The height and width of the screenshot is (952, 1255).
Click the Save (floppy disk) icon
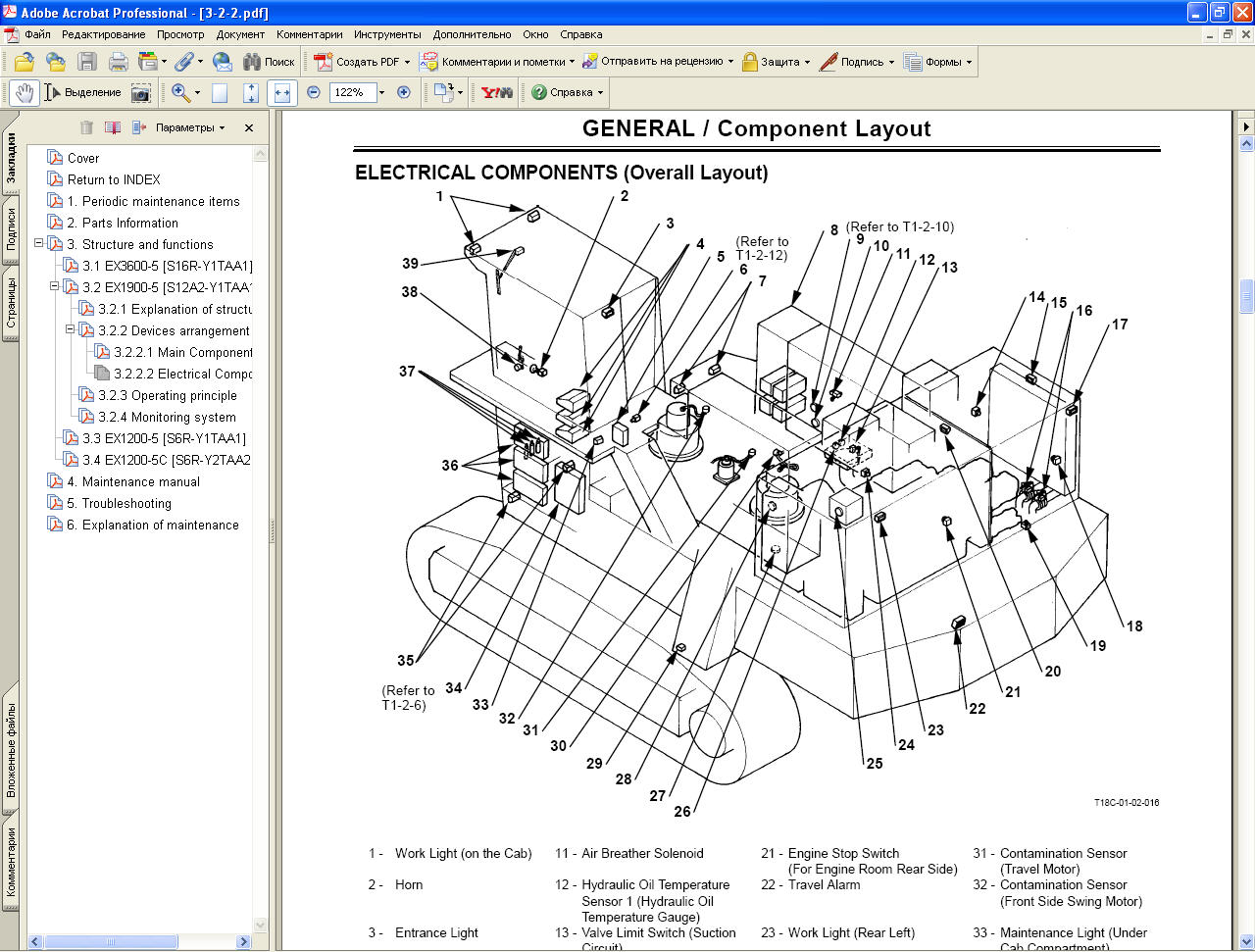coord(87,62)
